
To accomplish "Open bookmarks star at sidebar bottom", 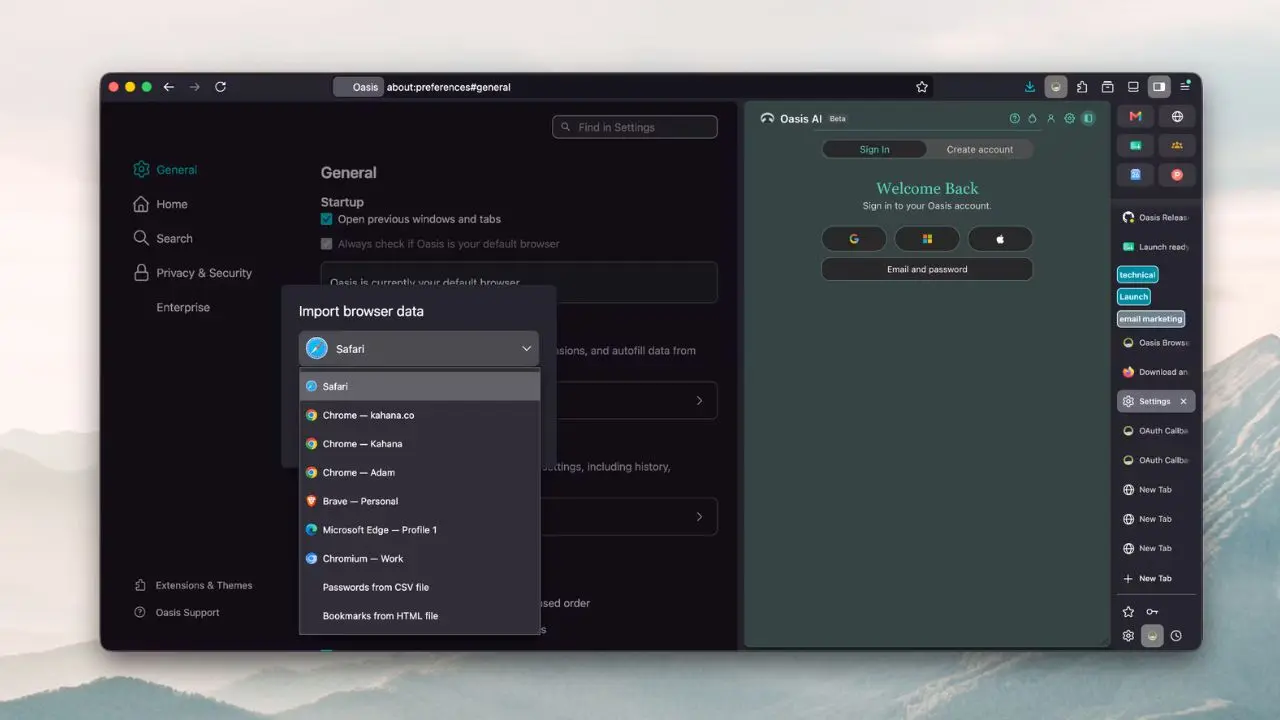I will 1128,611.
